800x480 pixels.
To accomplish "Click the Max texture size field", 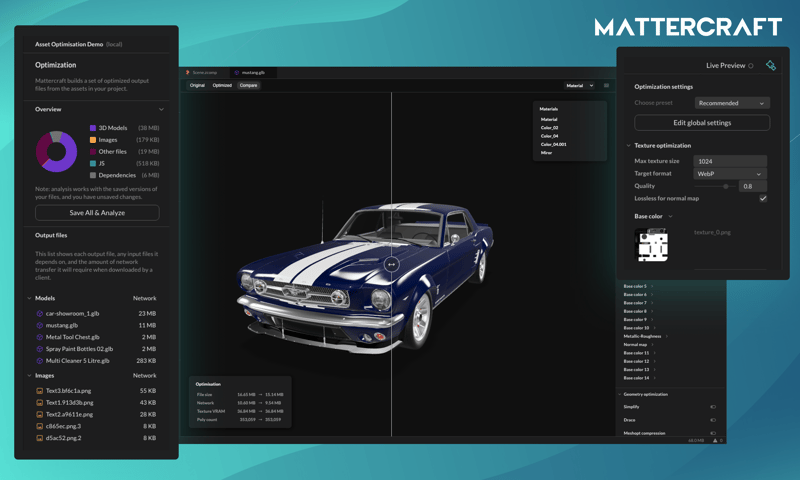I will click(730, 161).
